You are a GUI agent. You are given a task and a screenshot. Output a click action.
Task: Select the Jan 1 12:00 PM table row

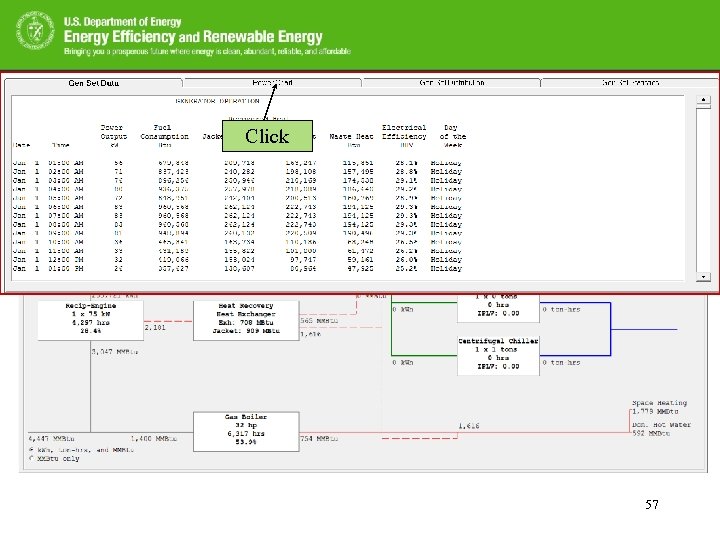coord(237,259)
